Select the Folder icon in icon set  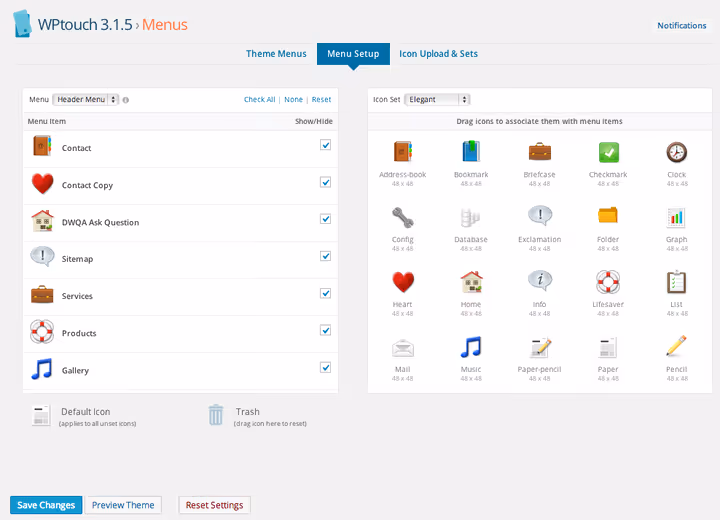pos(608,215)
